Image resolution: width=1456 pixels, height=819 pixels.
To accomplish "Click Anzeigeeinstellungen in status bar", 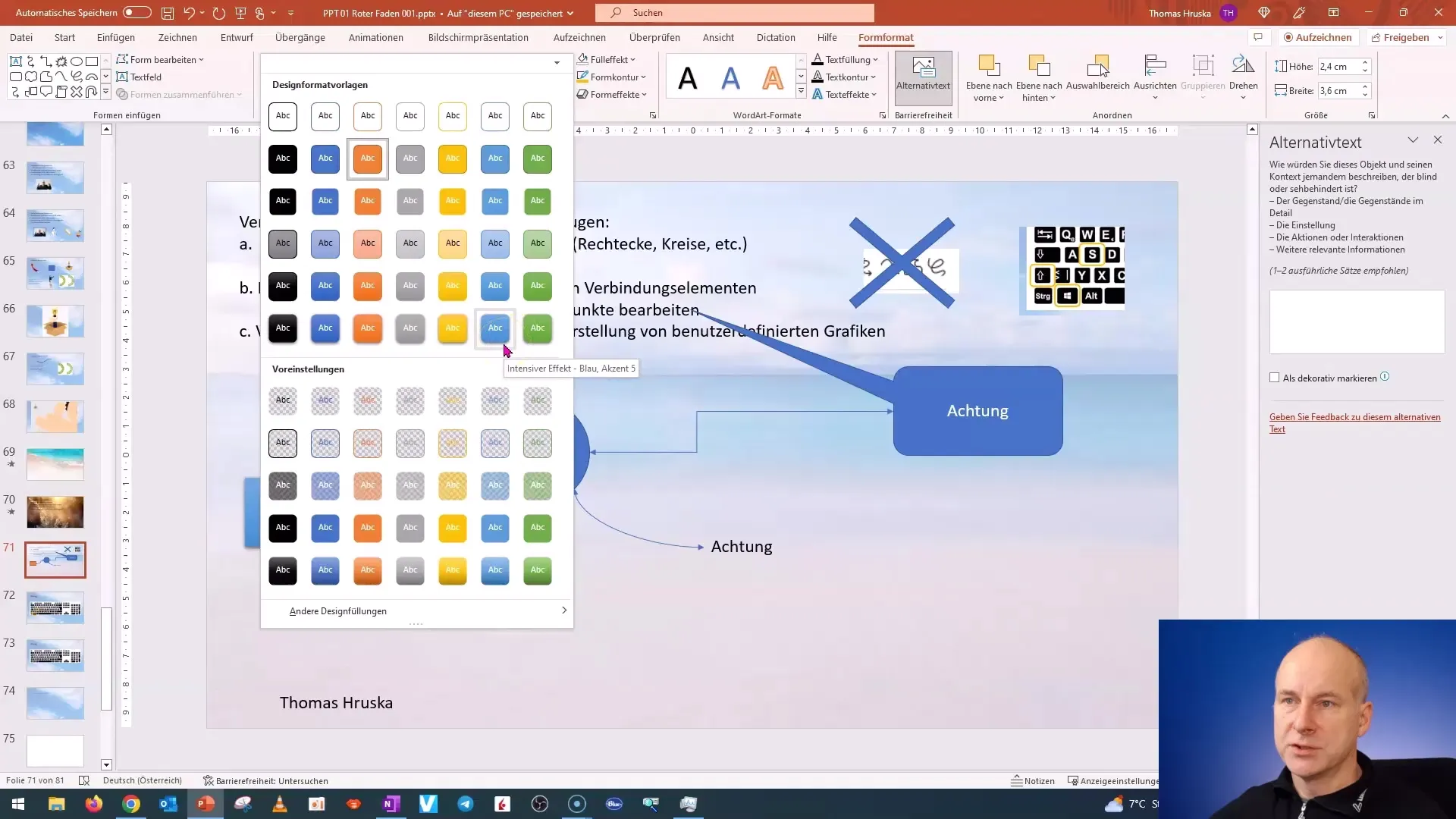I will pyautogui.click(x=1113, y=781).
